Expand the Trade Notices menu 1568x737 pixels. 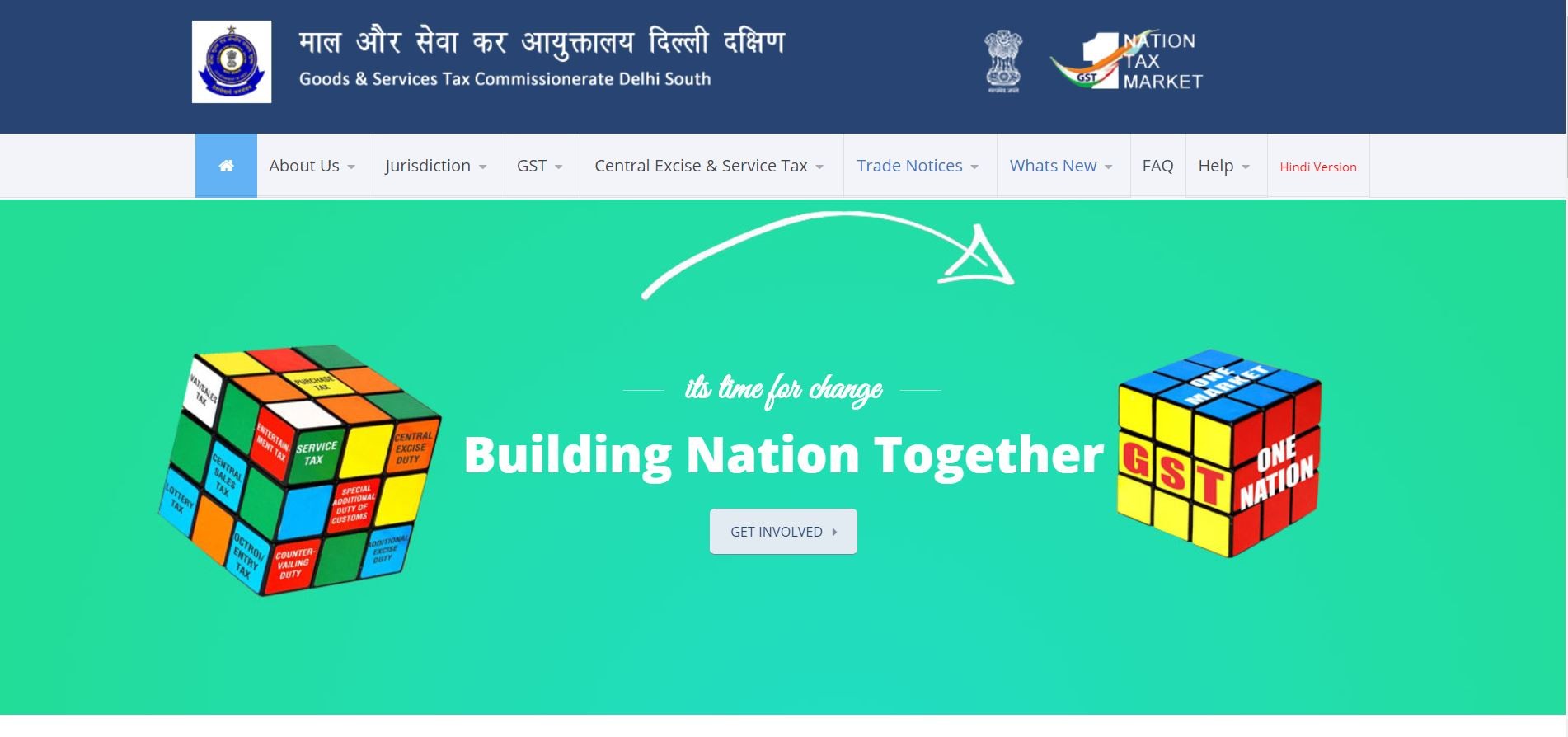[918, 166]
